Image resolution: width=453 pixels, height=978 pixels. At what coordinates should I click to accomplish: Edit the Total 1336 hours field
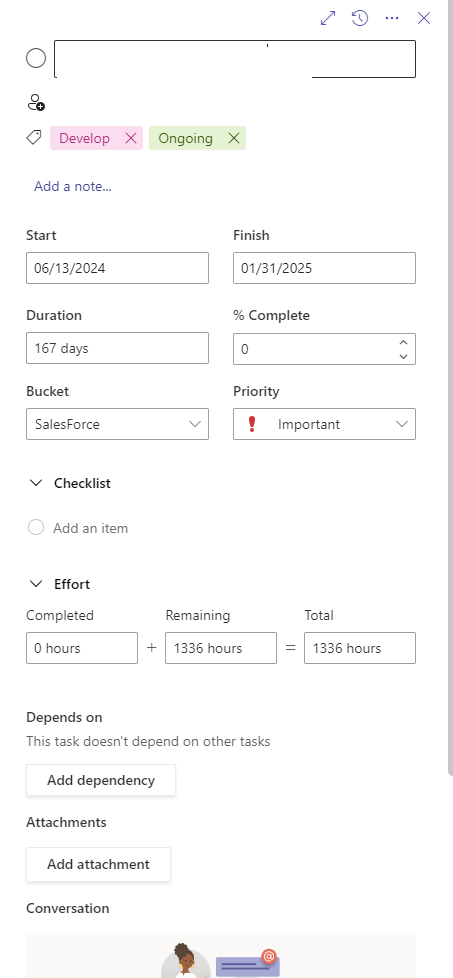[x=360, y=648]
